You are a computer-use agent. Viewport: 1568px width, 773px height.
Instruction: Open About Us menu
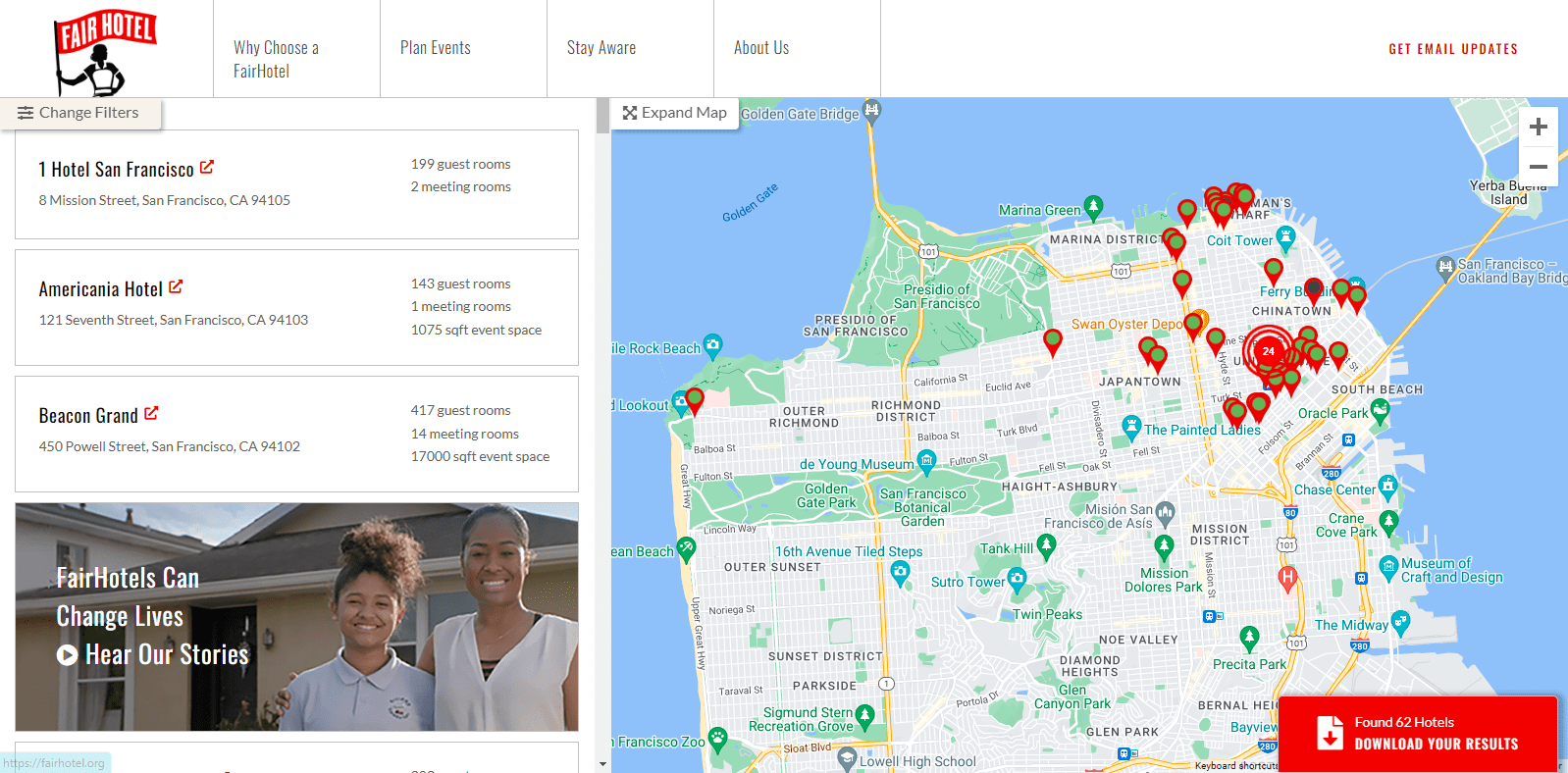point(797,48)
